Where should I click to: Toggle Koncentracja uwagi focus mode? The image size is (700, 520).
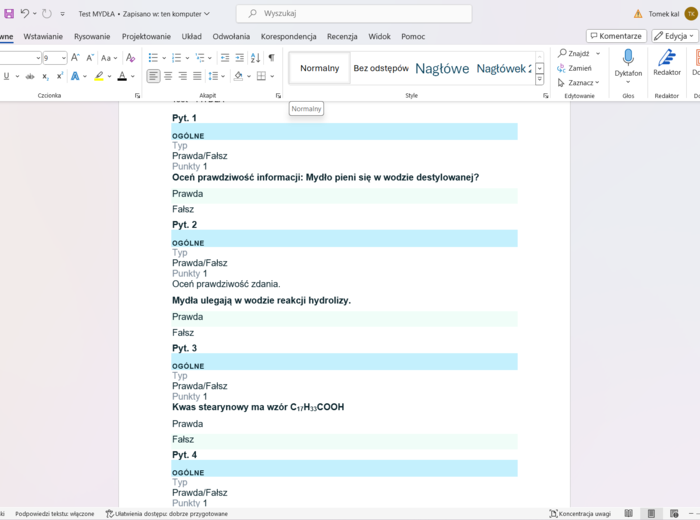click(580, 514)
